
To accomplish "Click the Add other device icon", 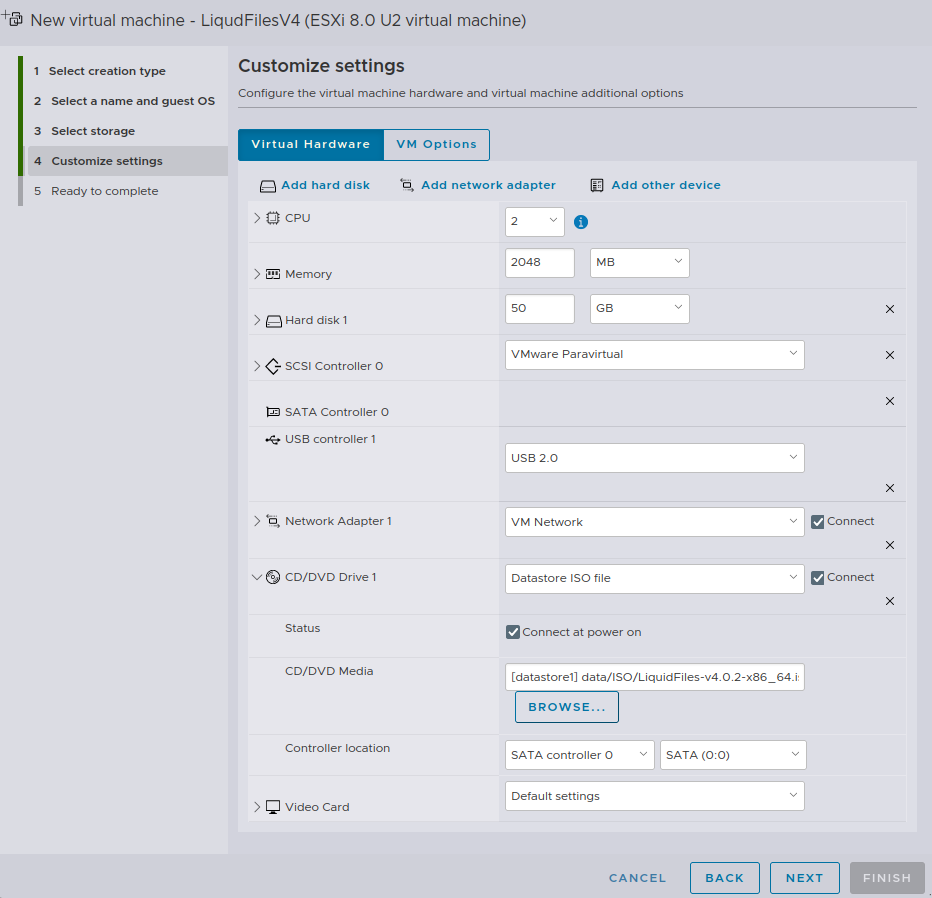I will click(596, 185).
